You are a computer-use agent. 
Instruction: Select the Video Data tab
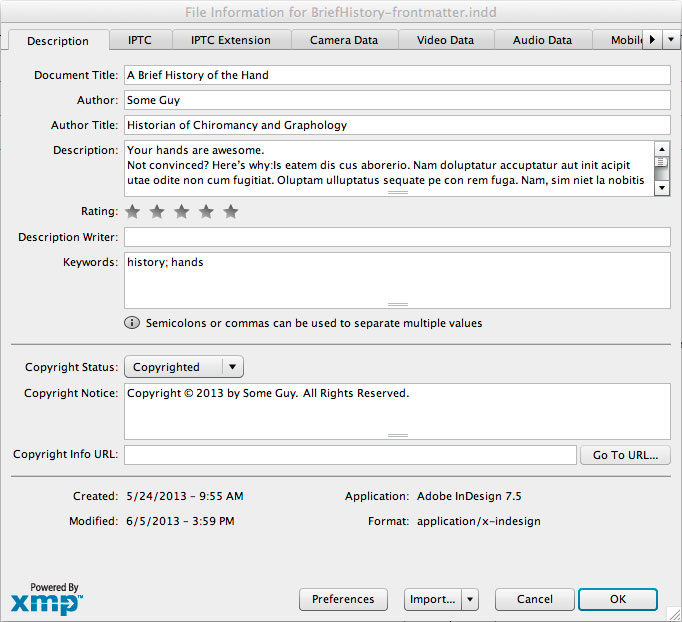tap(445, 40)
